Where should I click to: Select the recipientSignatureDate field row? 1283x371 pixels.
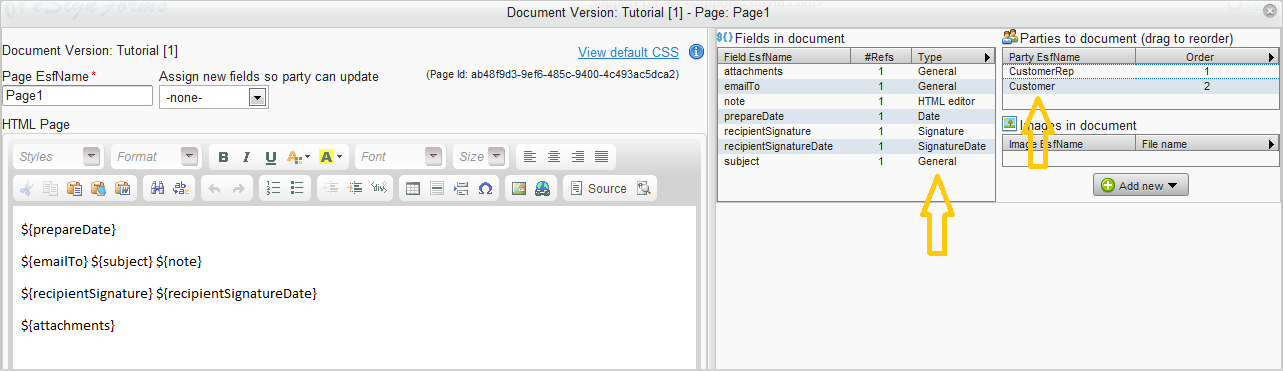pos(857,146)
